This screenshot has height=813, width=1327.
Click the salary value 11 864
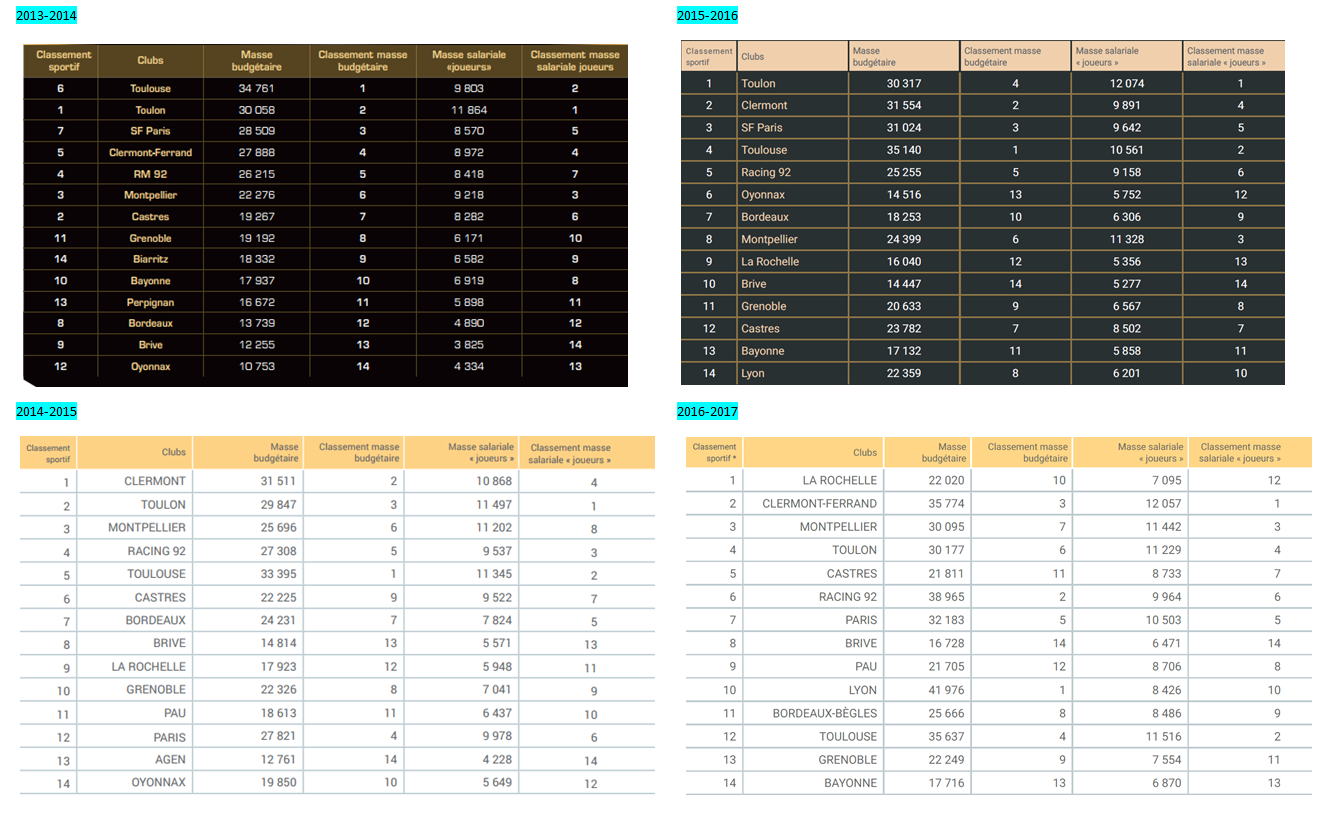coord(469,110)
